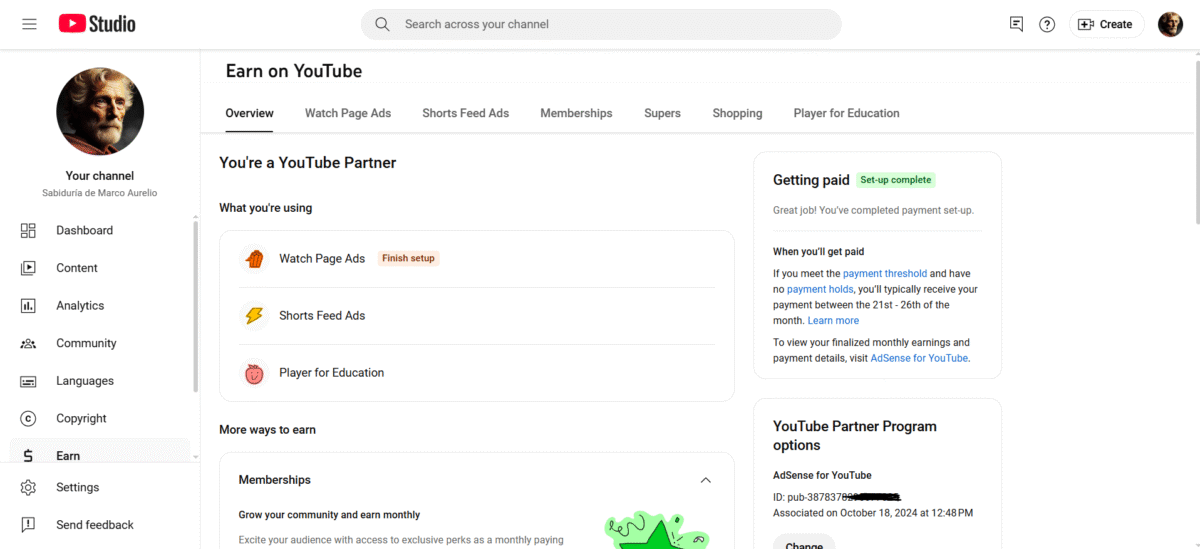Click the YouTube Studio logo
The width and height of the screenshot is (1200, 549).
coord(97,24)
